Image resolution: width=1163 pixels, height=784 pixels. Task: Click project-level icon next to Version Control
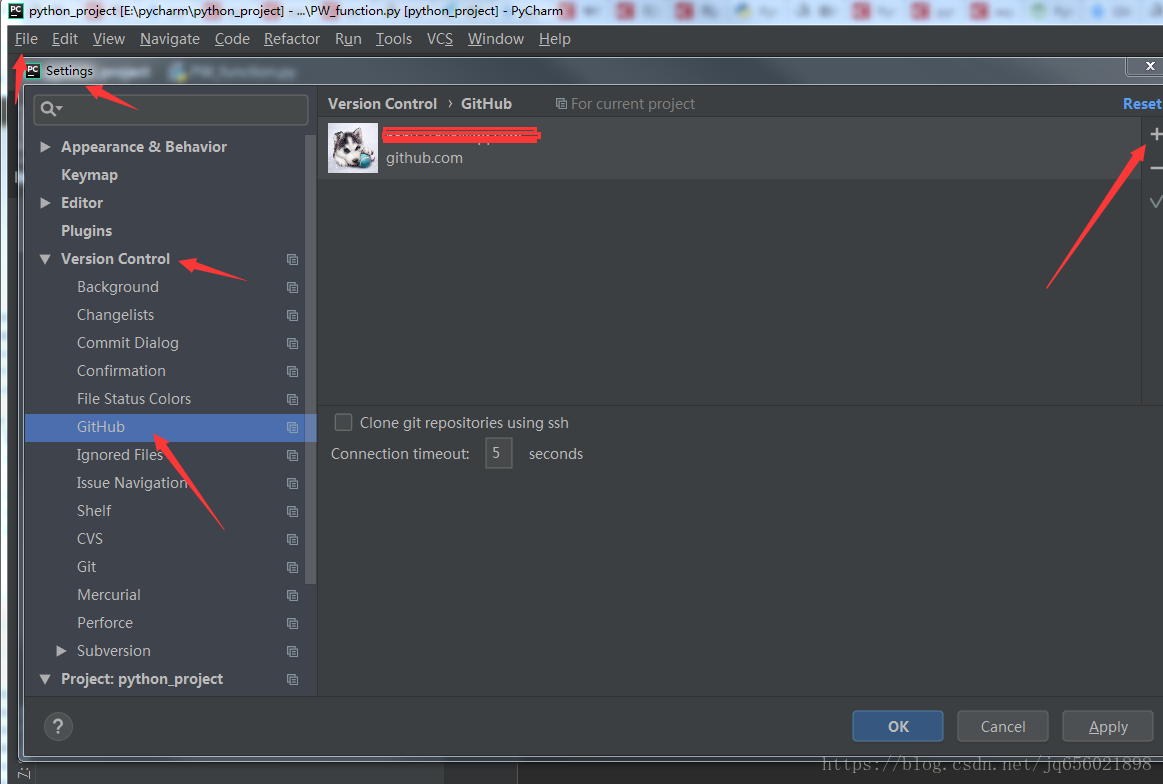pos(292,260)
